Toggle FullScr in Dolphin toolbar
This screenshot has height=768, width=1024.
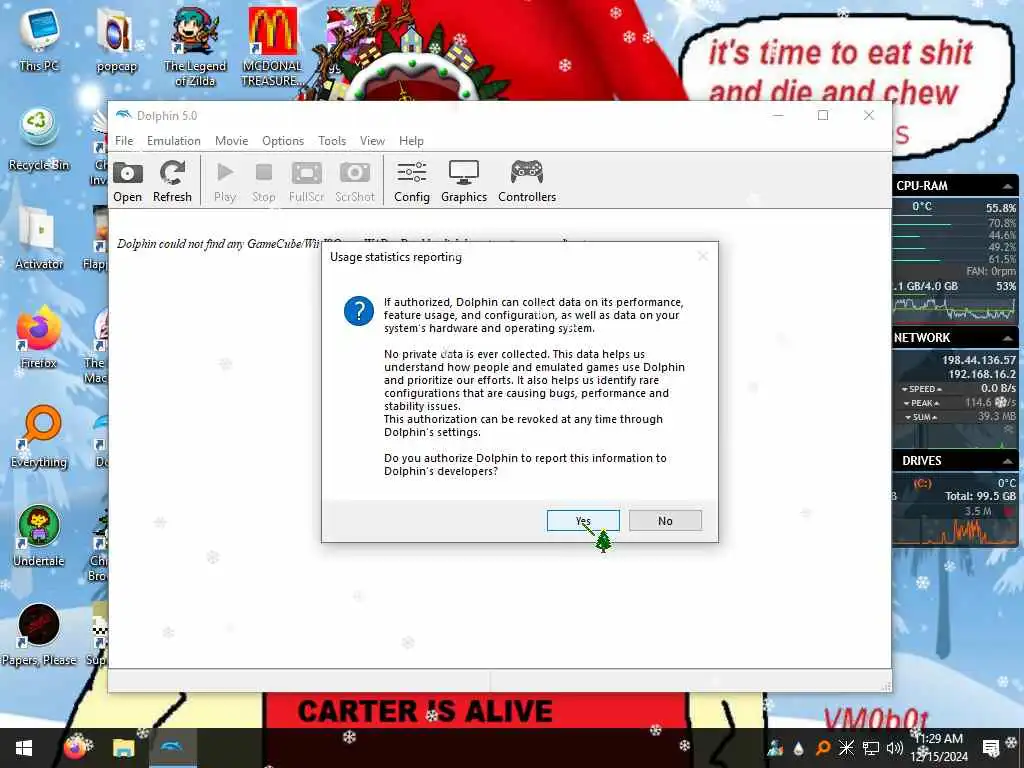[x=306, y=181]
